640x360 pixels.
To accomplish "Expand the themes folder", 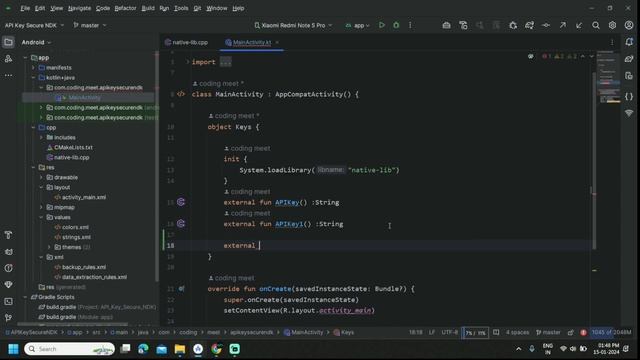I will (x=49, y=247).
